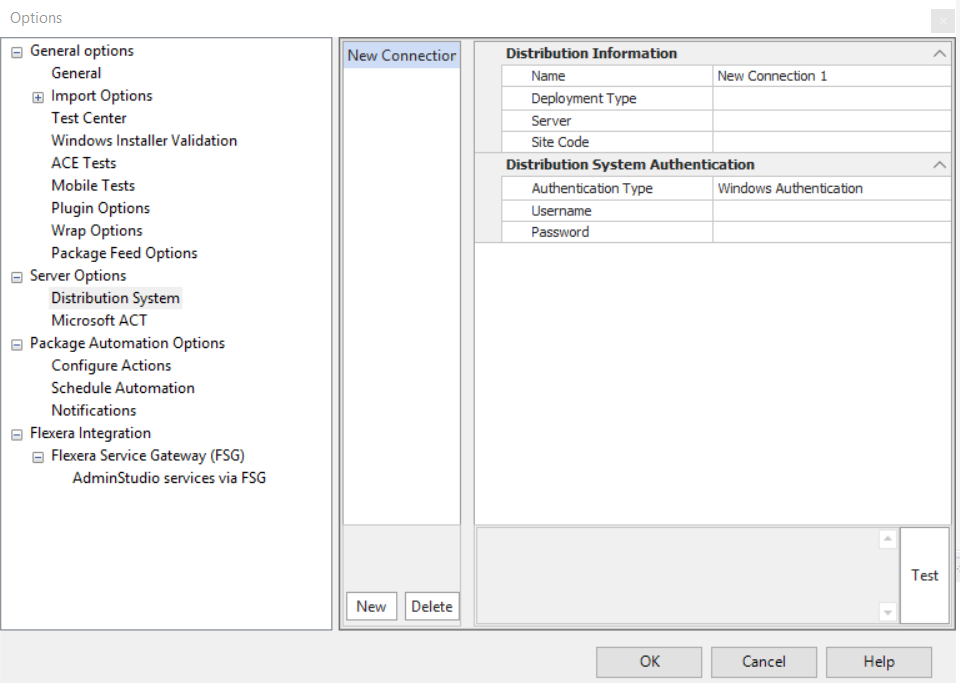960x685 pixels.
Task: Collapse the Distribution Information section chevron
Action: tap(939, 54)
